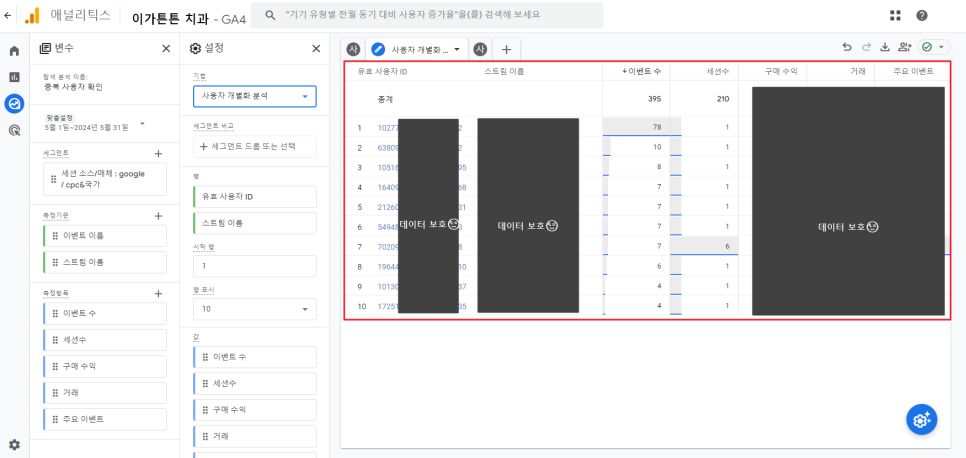This screenshot has height=458, width=966.
Task: Add a new segment with plus icon
Action: pos(158,153)
